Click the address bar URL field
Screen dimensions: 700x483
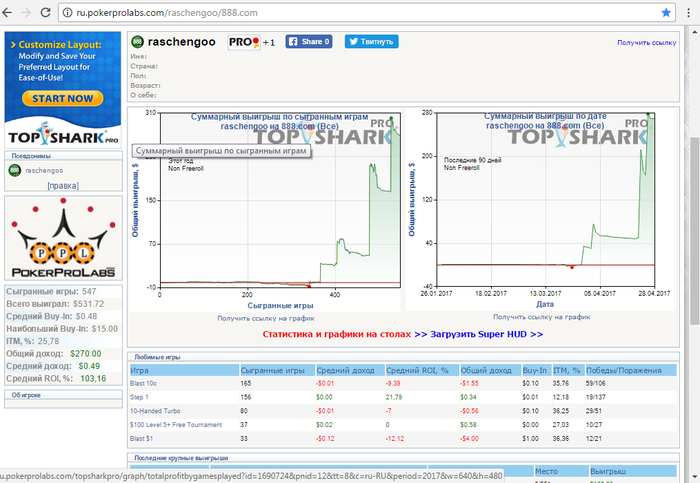point(366,12)
